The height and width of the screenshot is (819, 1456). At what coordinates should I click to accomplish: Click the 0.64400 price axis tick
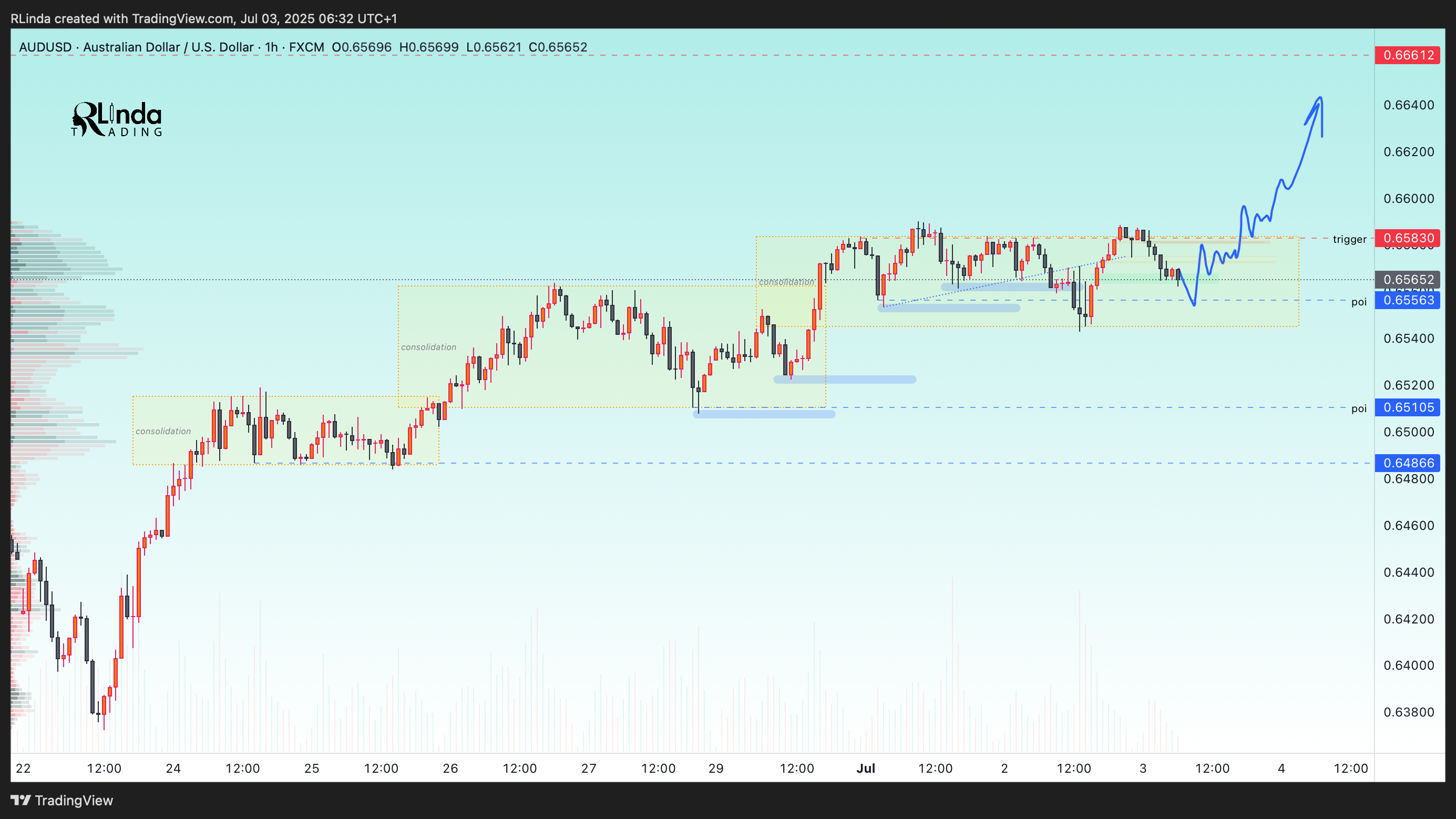click(1409, 572)
